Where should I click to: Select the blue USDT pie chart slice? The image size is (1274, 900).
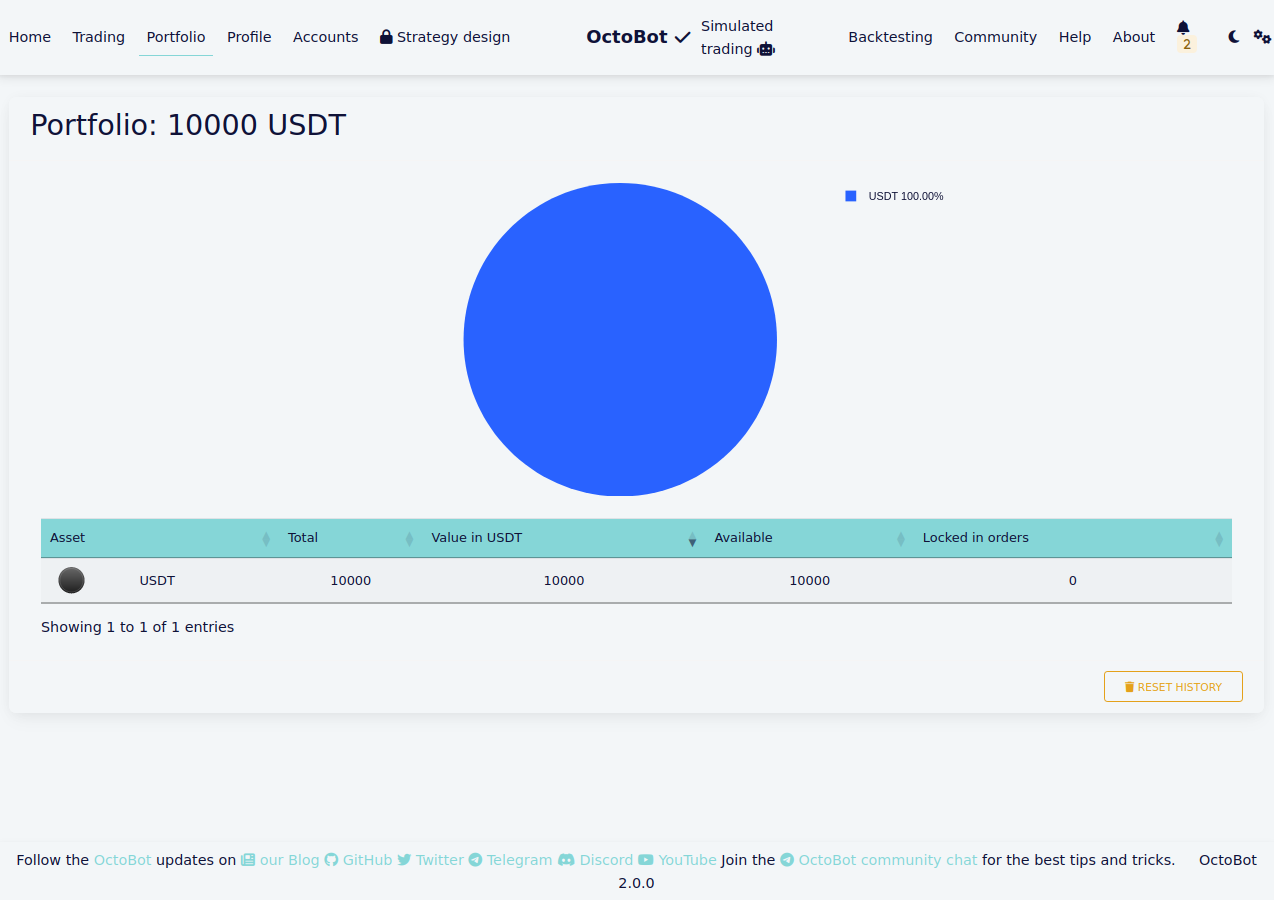620,339
